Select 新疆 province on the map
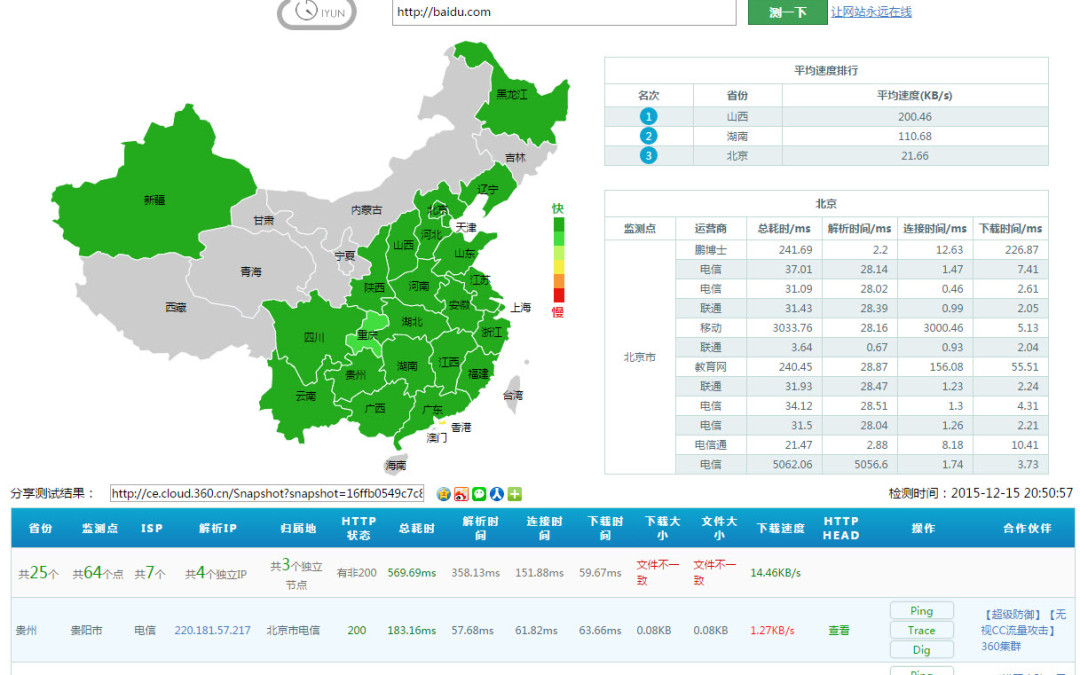 pyautogui.click(x=154, y=200)
